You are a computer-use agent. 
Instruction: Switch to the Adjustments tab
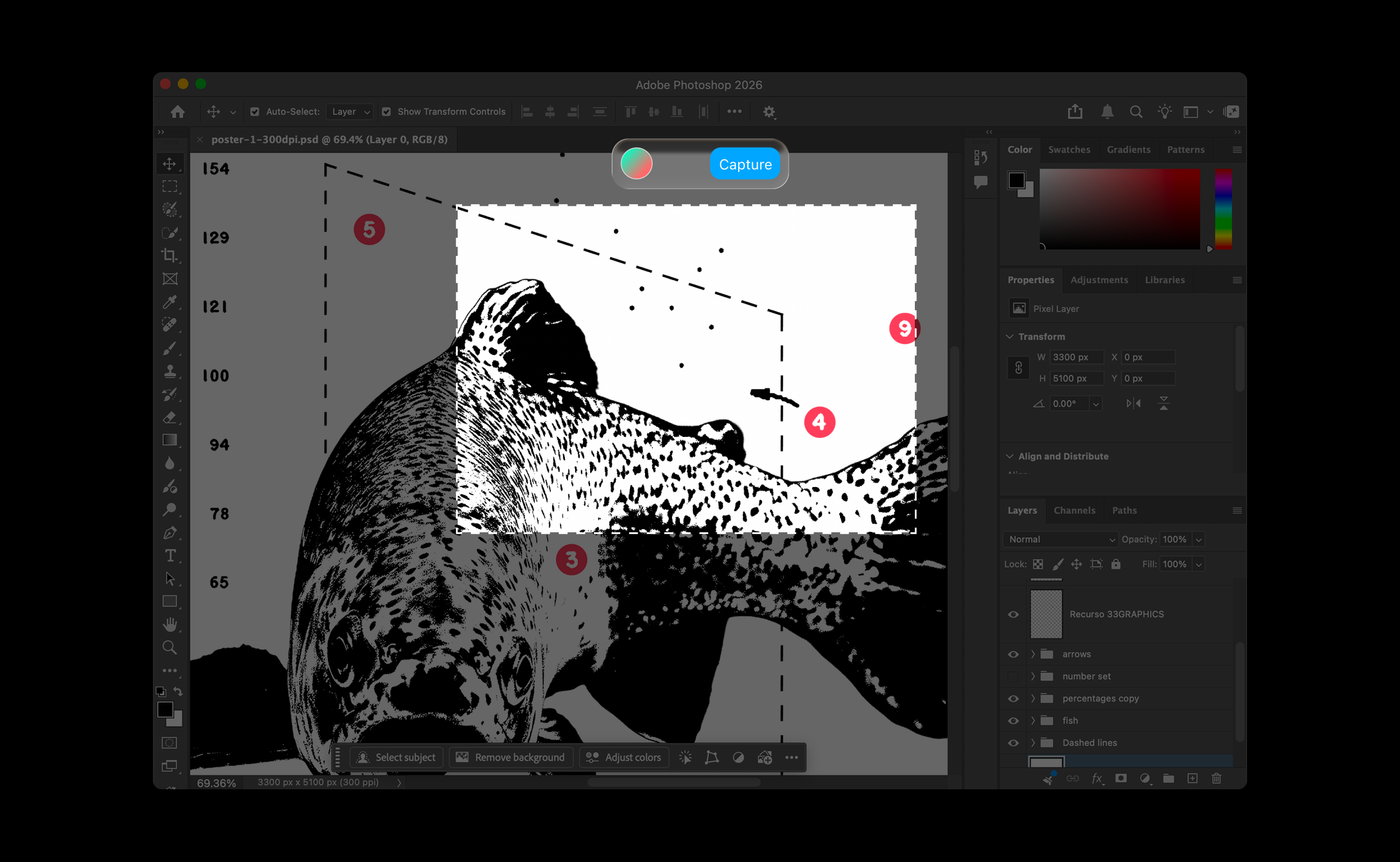click(x=1098, y=280)
